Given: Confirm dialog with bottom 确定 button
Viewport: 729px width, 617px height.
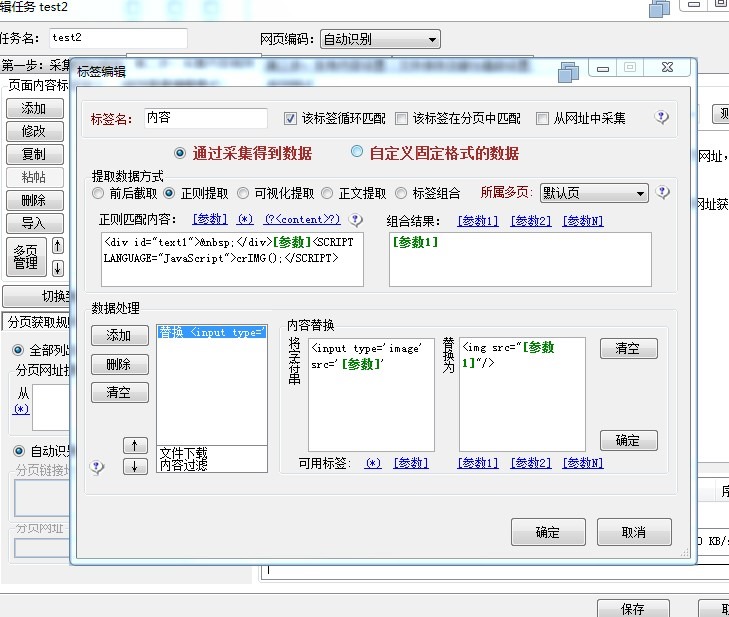Looking at the screenshot, I should click(x=548, y=532).
